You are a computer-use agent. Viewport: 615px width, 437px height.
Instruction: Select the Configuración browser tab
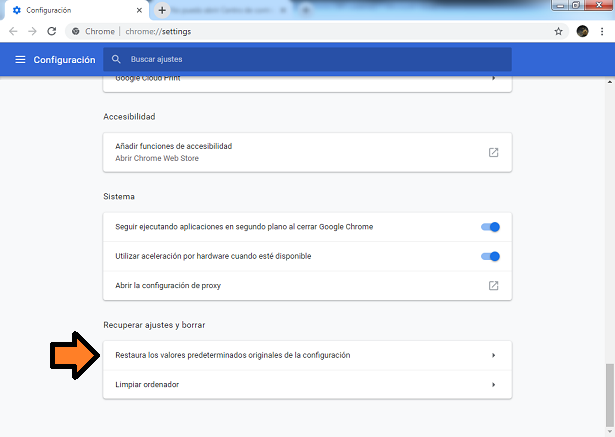point(76,10)
